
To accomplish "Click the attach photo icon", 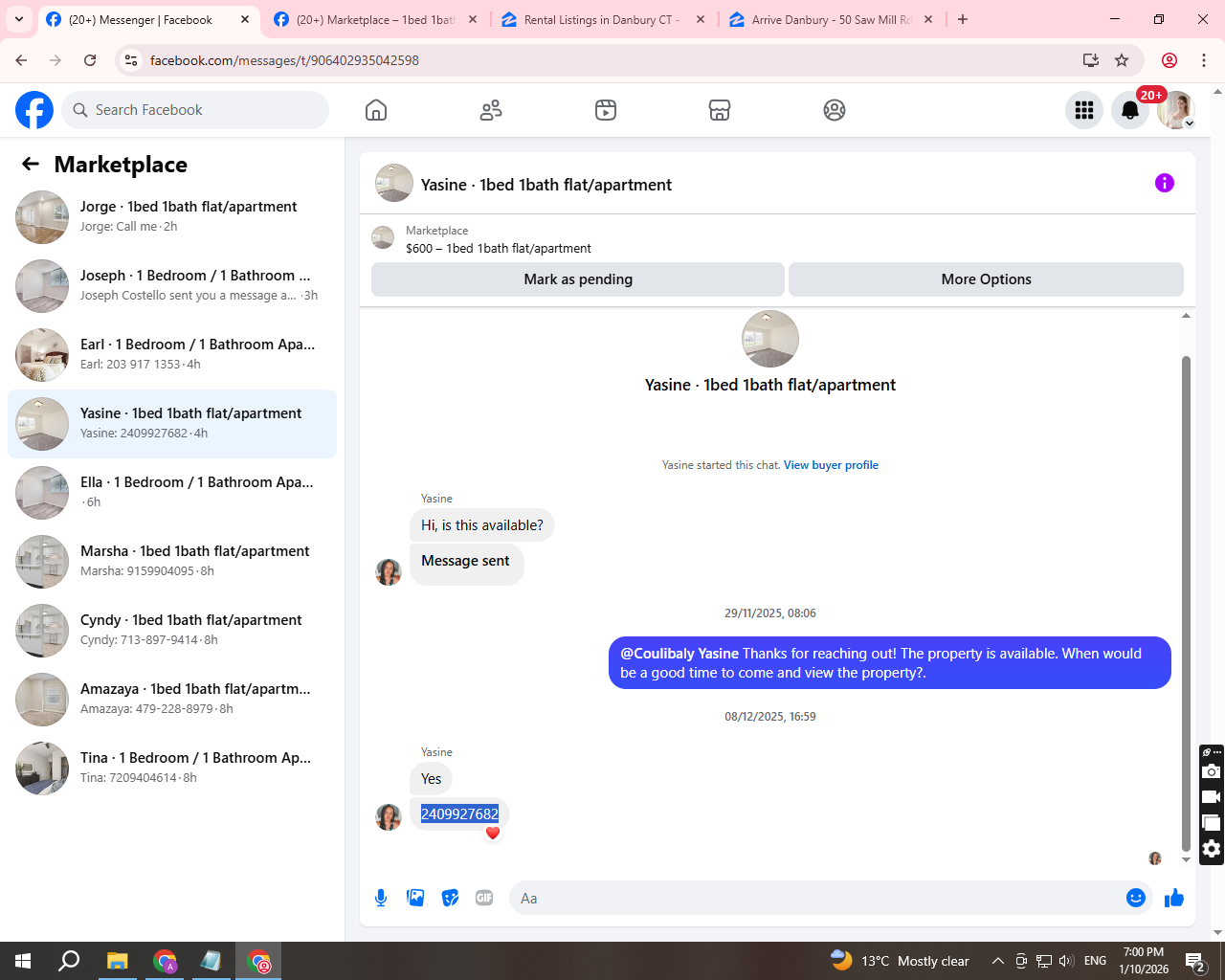I will coord(415,898).
